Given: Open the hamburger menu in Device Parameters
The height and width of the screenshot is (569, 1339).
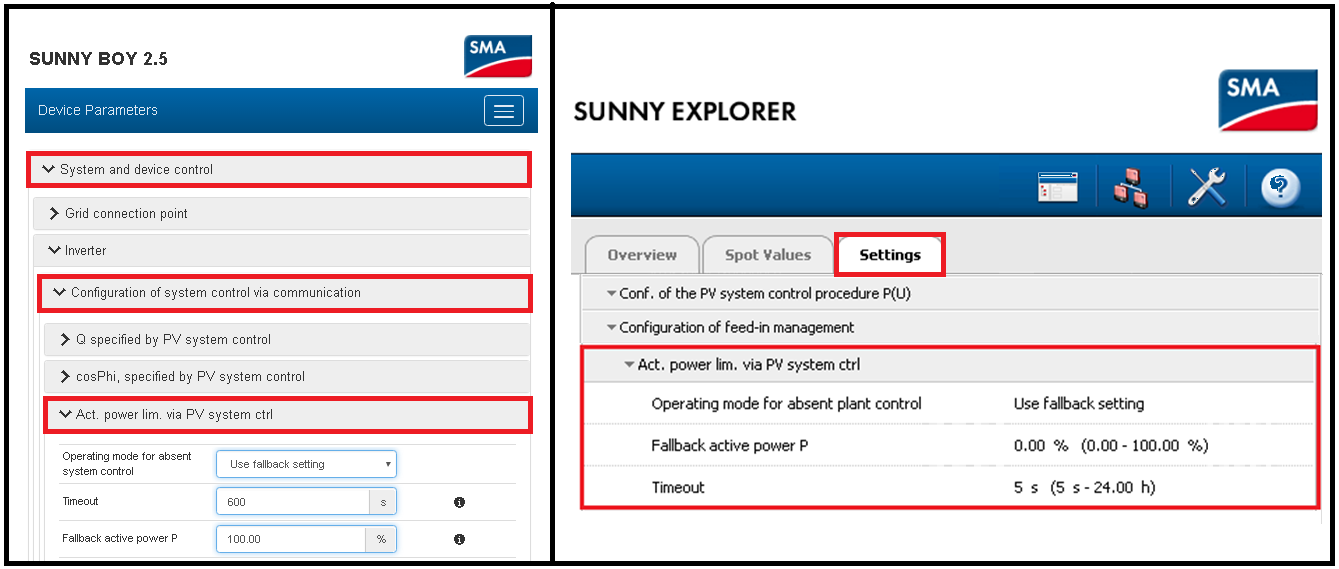Looking at the screenshot, I should (503, 111).
